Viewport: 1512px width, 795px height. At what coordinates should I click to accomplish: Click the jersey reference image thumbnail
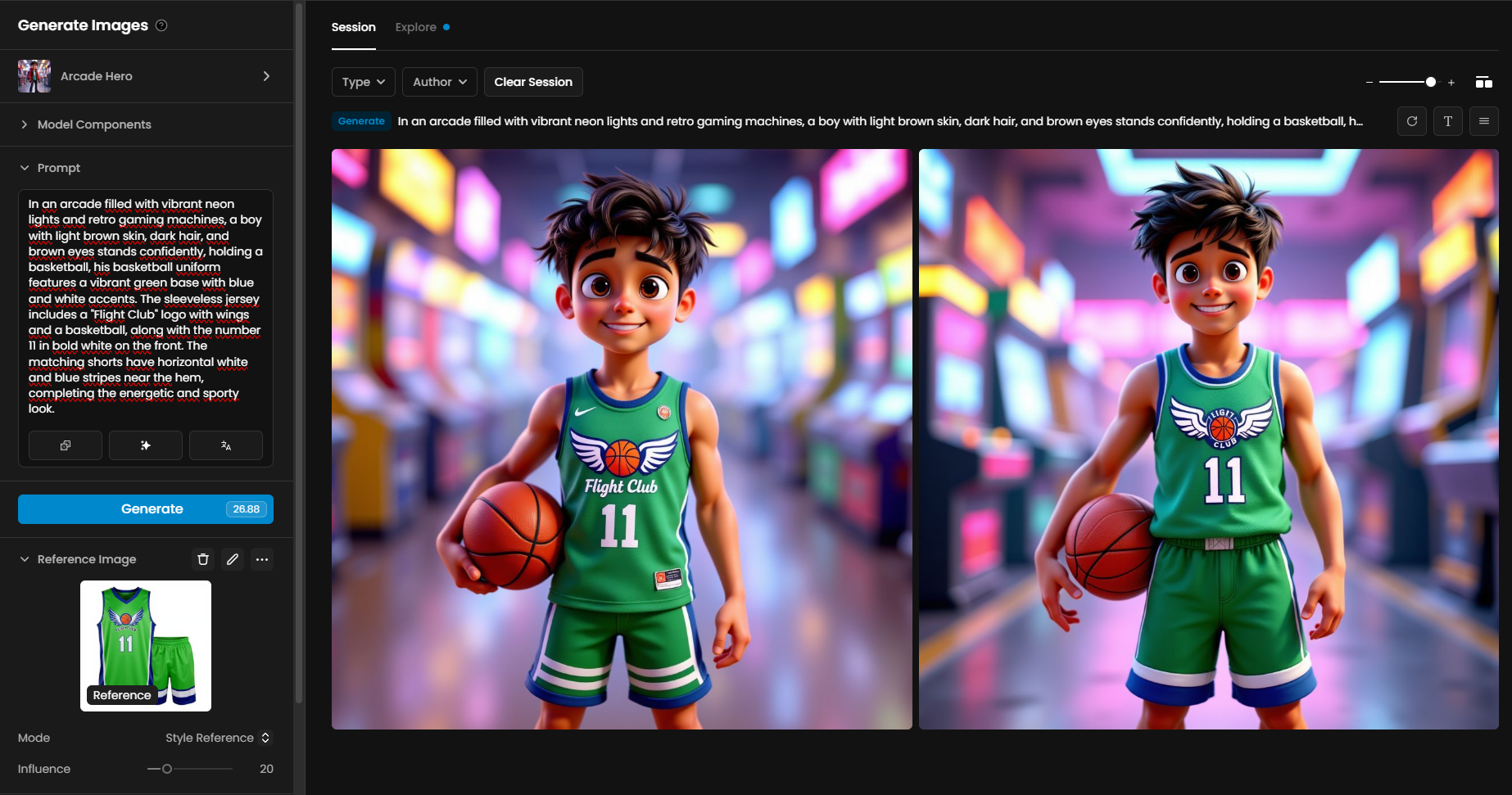point(146,646)
